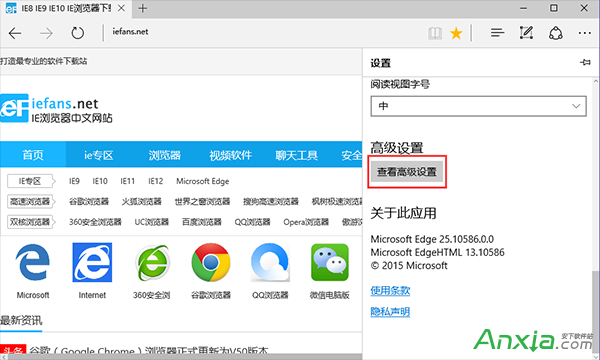Image resolution: width=600 pixels, height=360 pixels.
Task: Open the 百度浏览器 link
Action: pos(202,222)
